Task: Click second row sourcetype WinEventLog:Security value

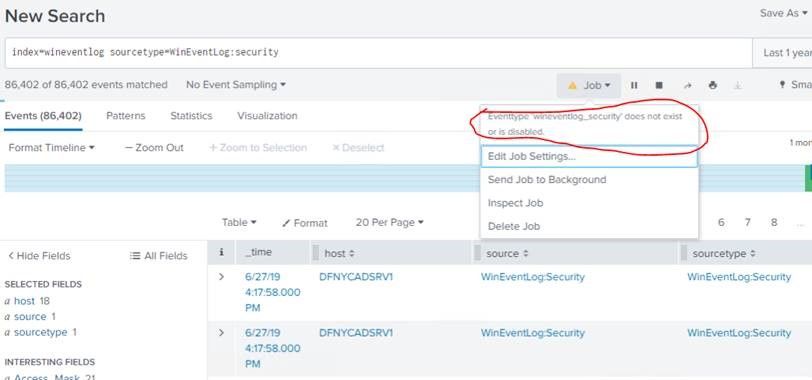Action: [739, 332]
